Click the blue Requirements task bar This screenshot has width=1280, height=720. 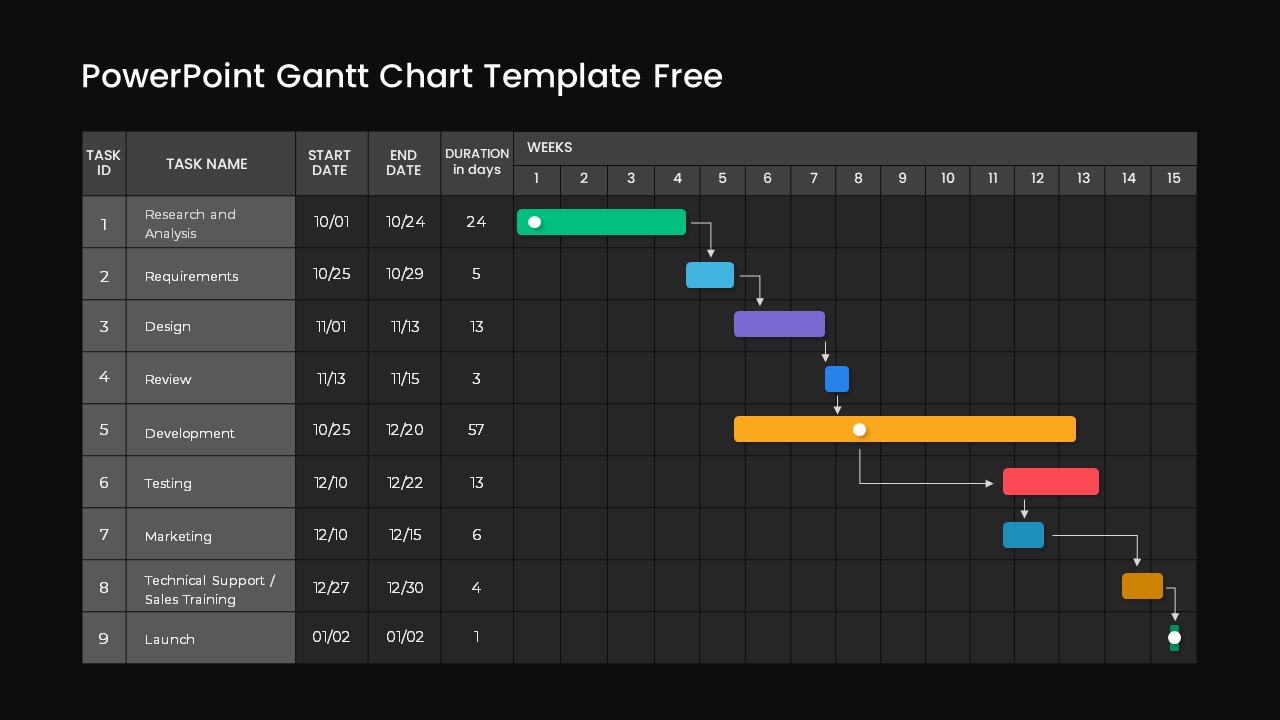[710, 274]
